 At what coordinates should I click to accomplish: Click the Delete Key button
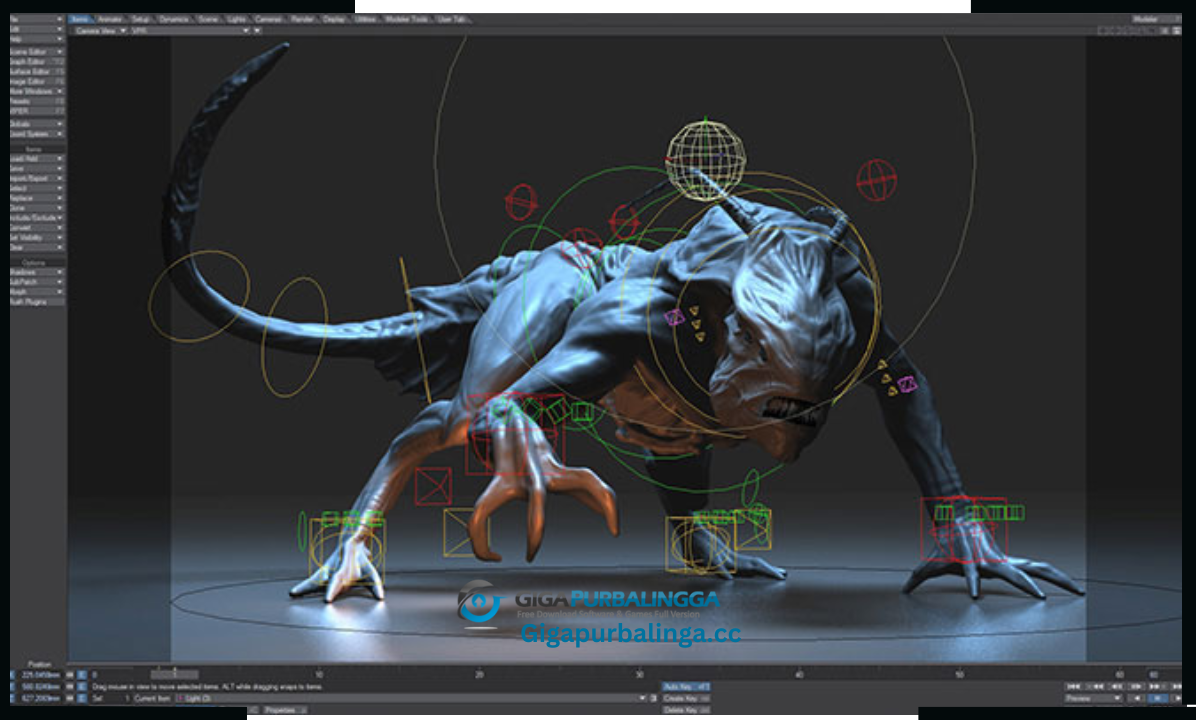686,710
